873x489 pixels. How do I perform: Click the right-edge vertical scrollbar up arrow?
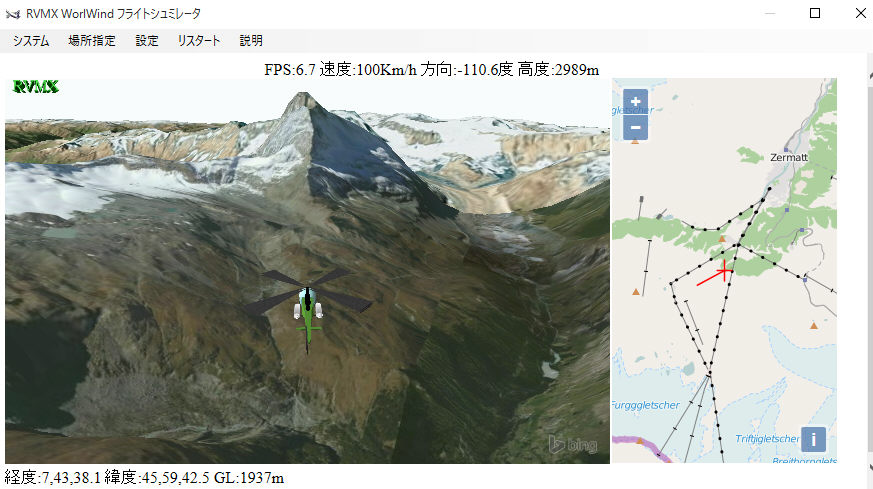(870, 75)
